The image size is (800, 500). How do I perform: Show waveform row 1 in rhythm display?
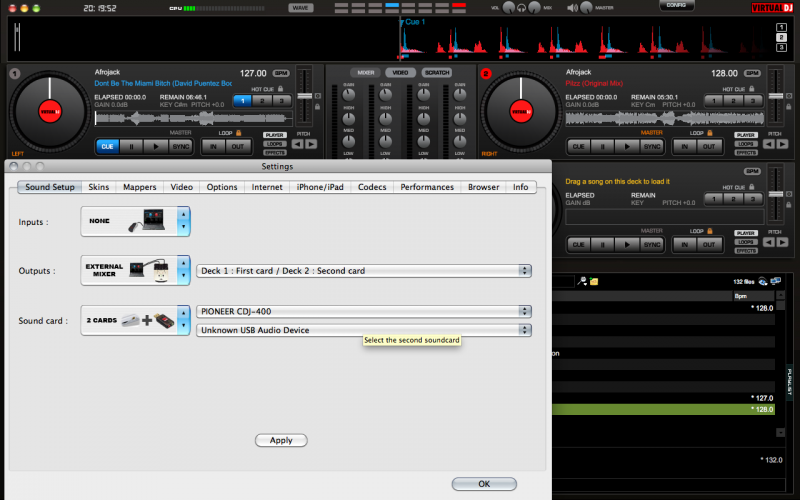781,28
